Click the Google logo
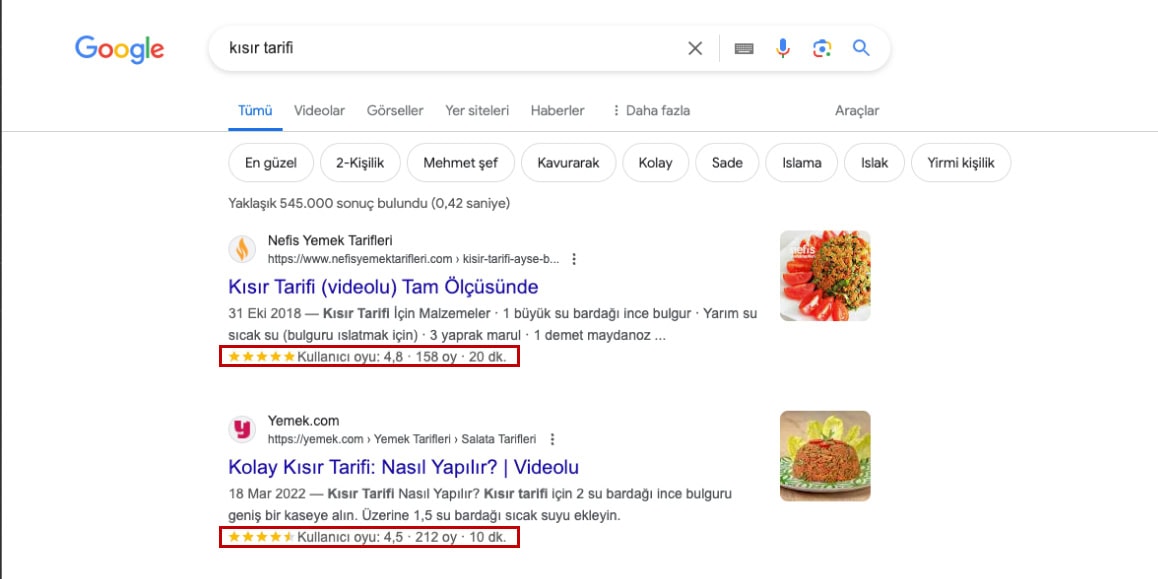The width and height of the screenshot is (1158, 579). coord(119,48)
